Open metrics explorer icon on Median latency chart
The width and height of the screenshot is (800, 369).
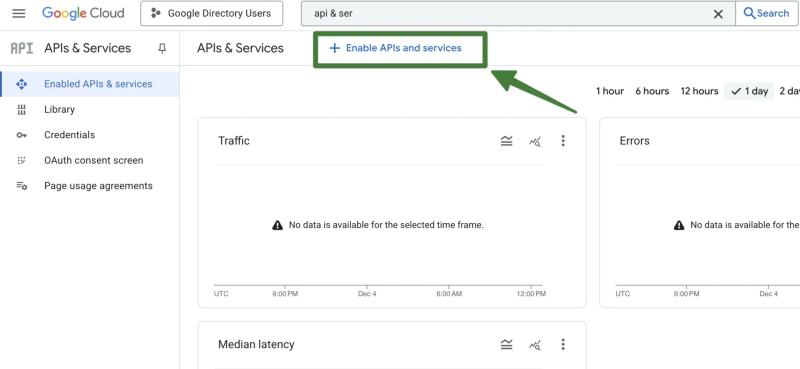(x=535, y=345)
